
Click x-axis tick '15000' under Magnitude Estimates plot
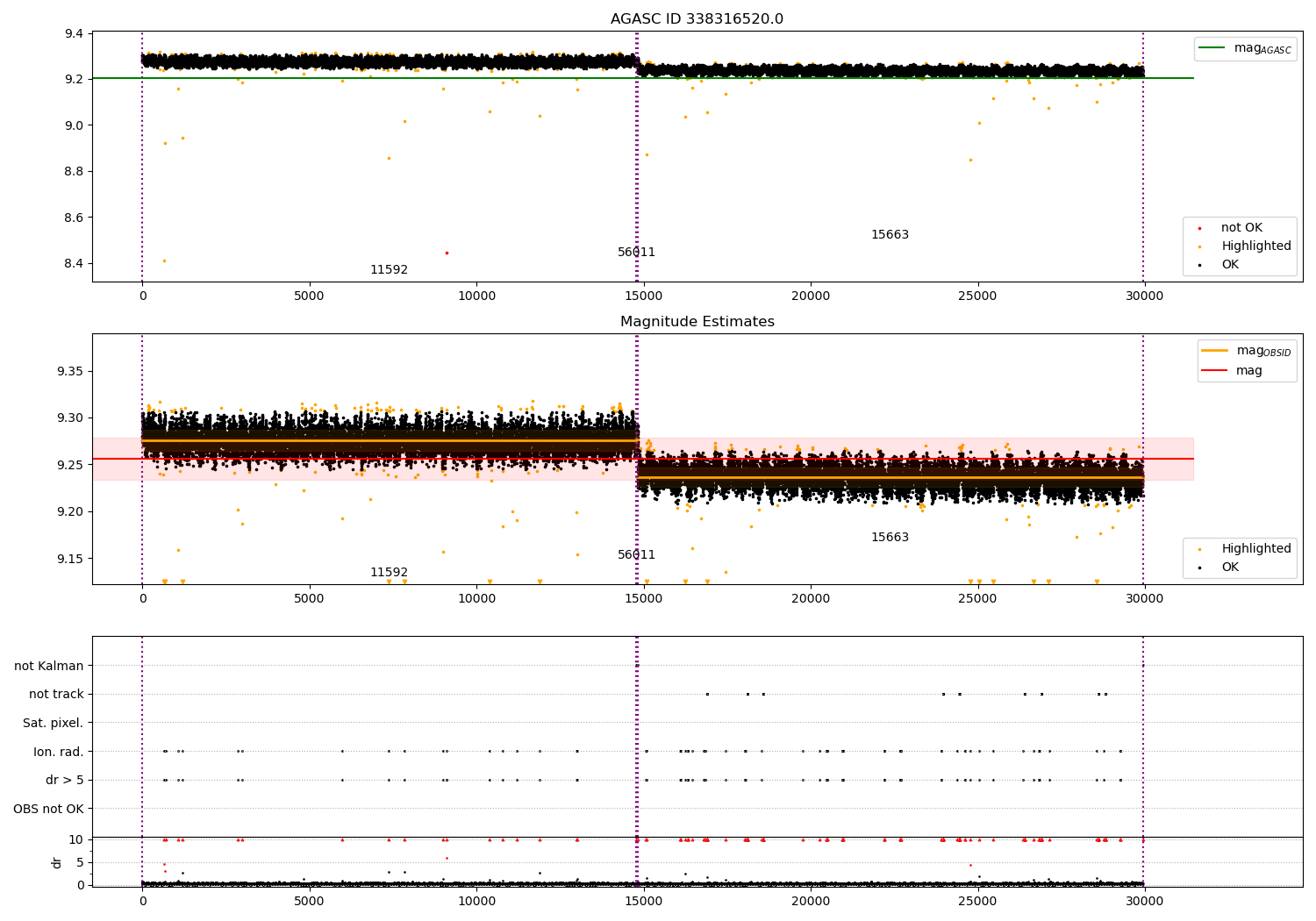coord(643,599)
